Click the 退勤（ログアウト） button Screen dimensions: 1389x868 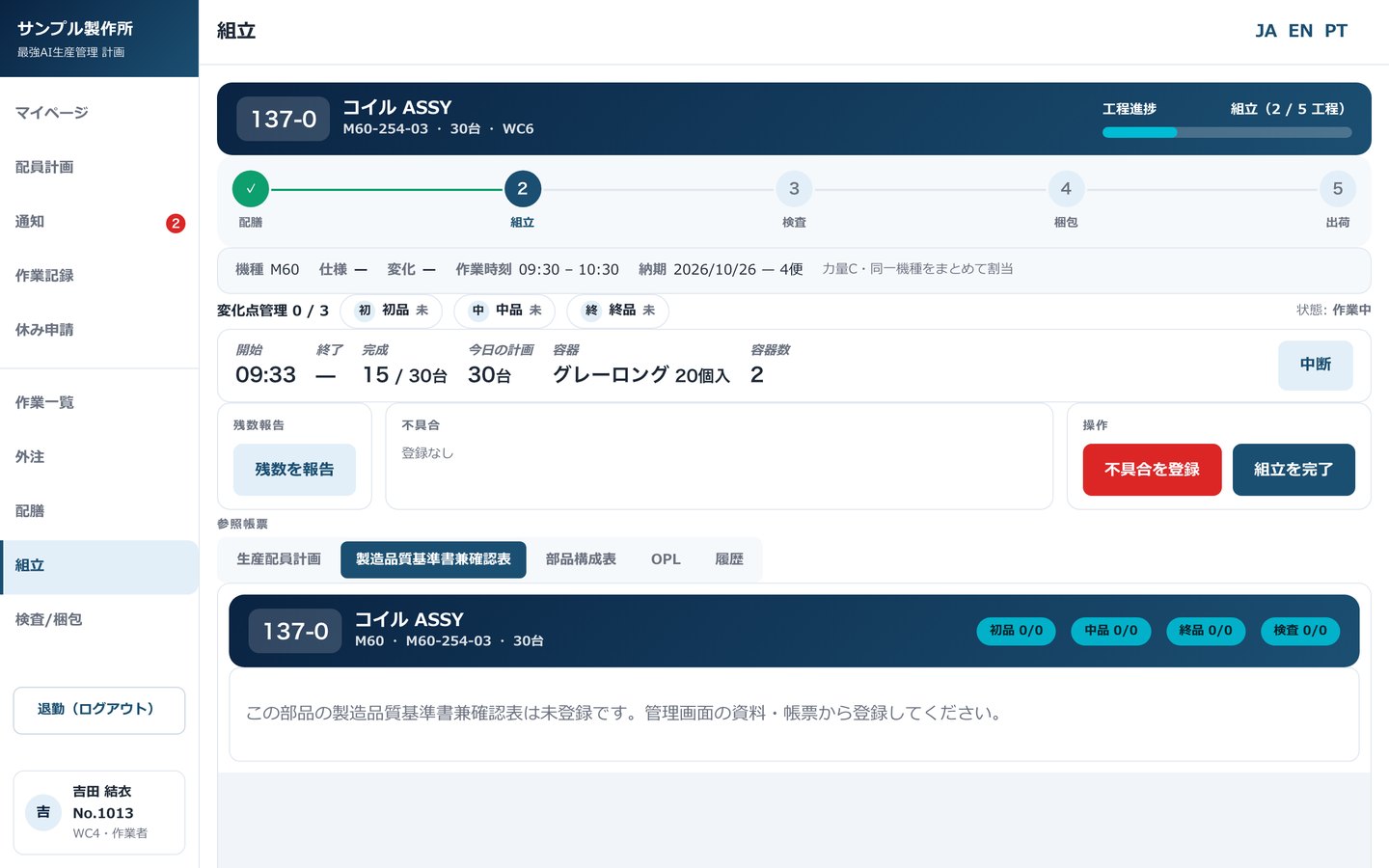99,711
